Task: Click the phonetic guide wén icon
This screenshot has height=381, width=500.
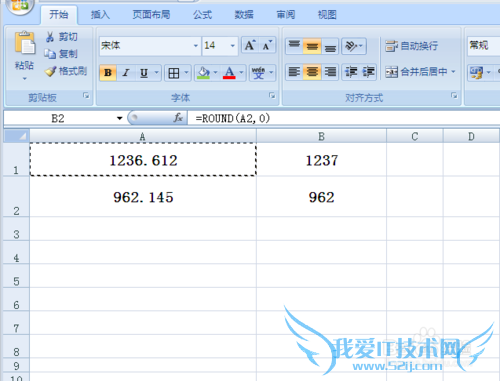Action: coord(258,73)
